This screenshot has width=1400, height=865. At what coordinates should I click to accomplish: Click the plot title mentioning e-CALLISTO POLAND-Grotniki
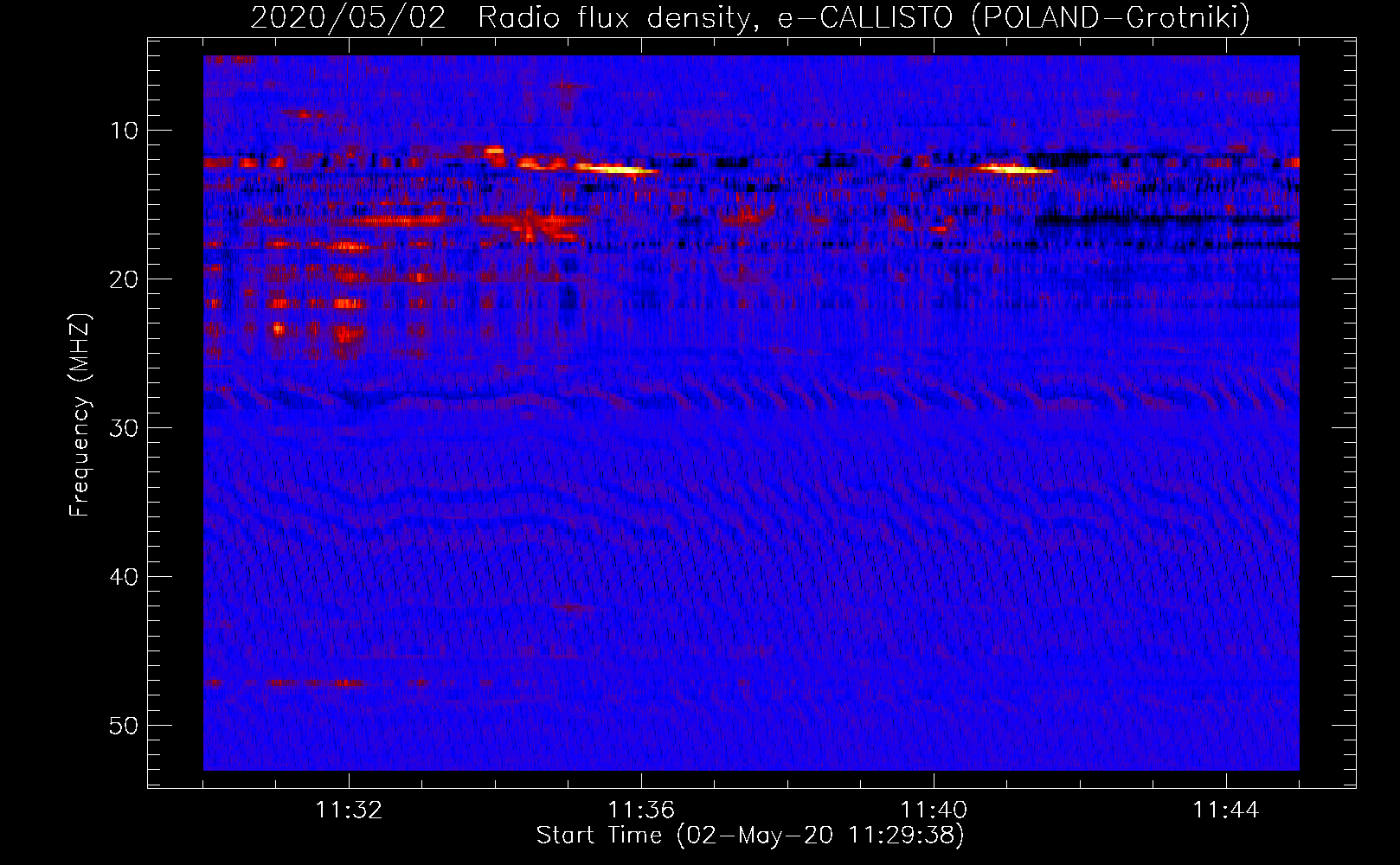750,17
